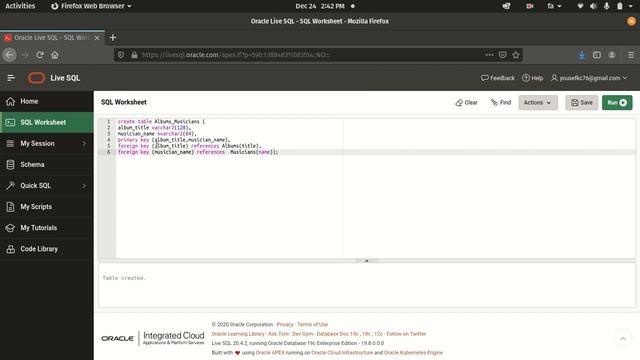The image size is (640, 360).
Task: Open the Ask Tom link
Action: (x=278, y=334)
